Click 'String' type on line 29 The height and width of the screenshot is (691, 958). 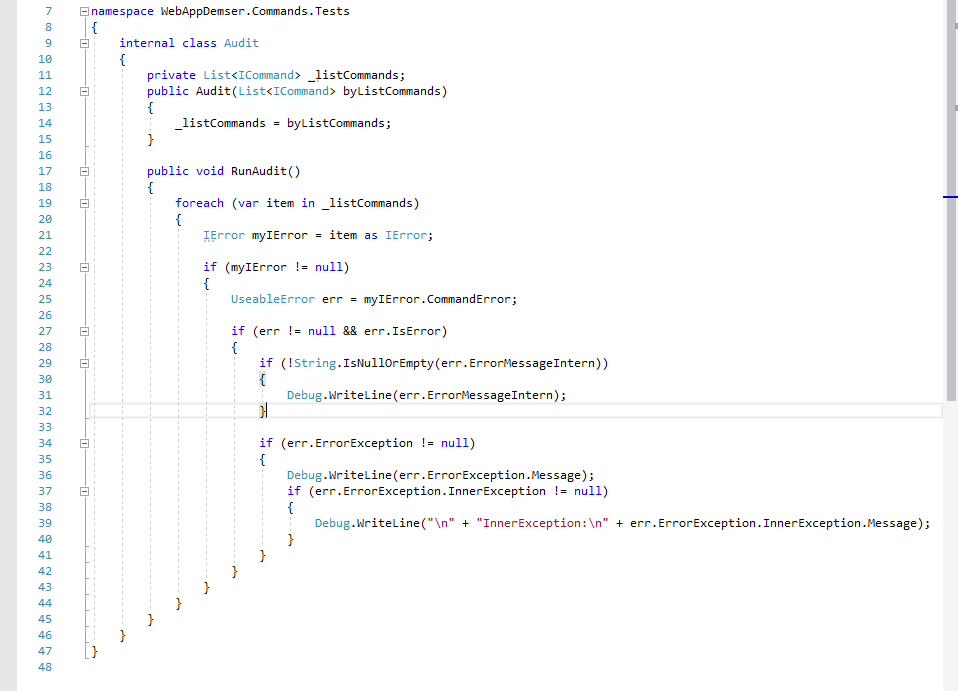point(315,364)
